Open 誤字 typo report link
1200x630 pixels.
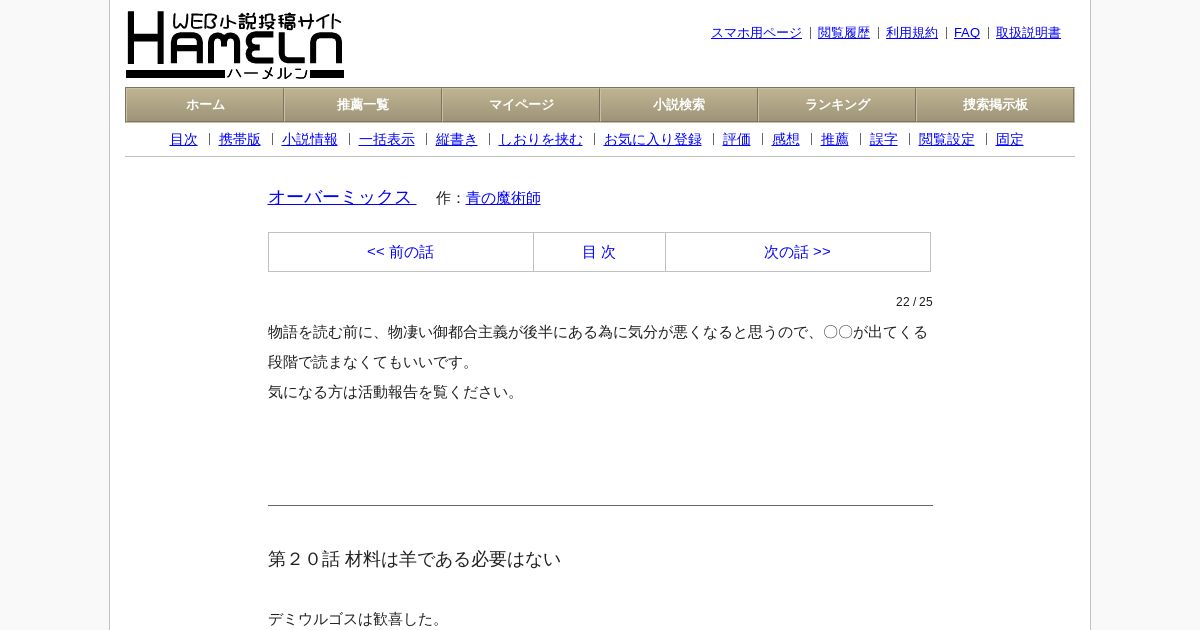884,140
